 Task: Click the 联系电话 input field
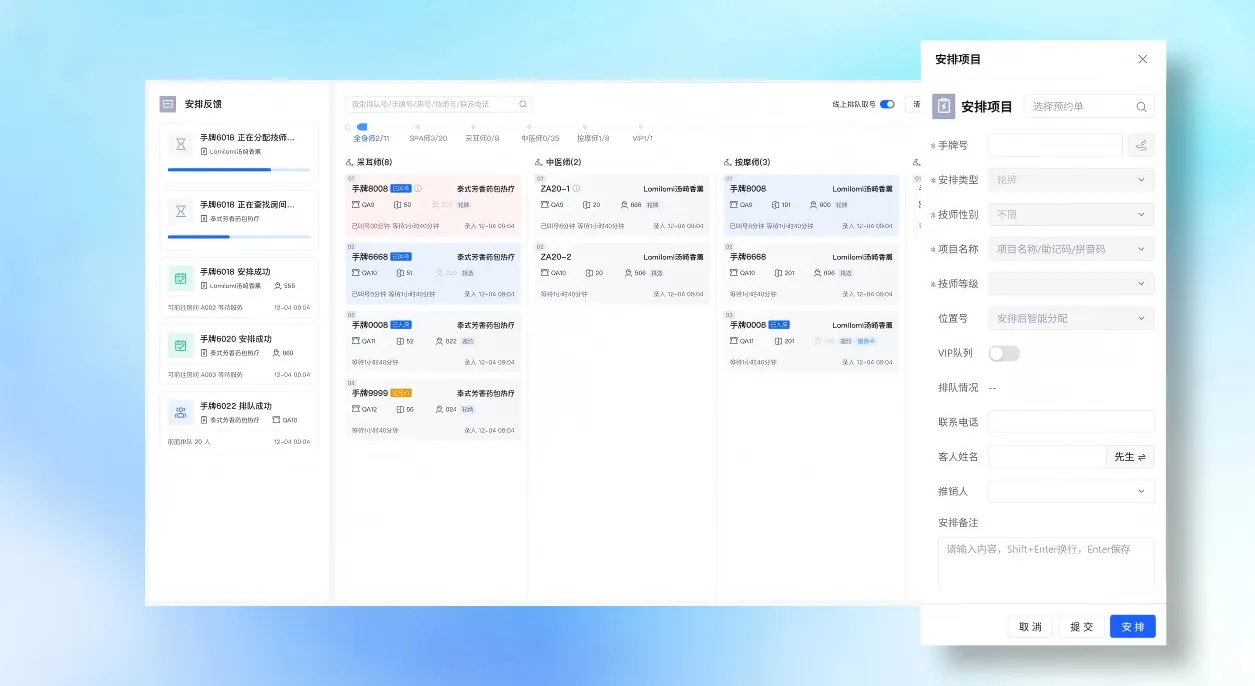[x=1071, y=422]
